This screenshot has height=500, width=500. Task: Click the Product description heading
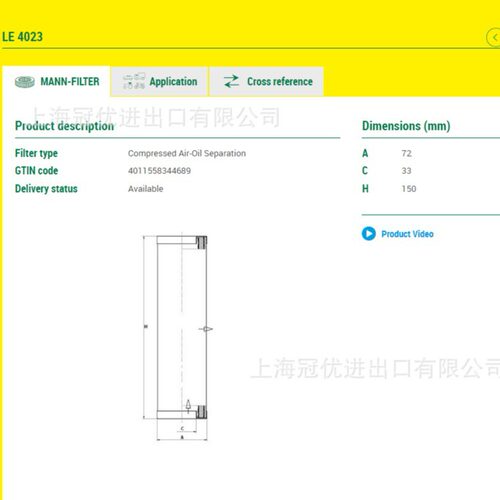point(64,126)
